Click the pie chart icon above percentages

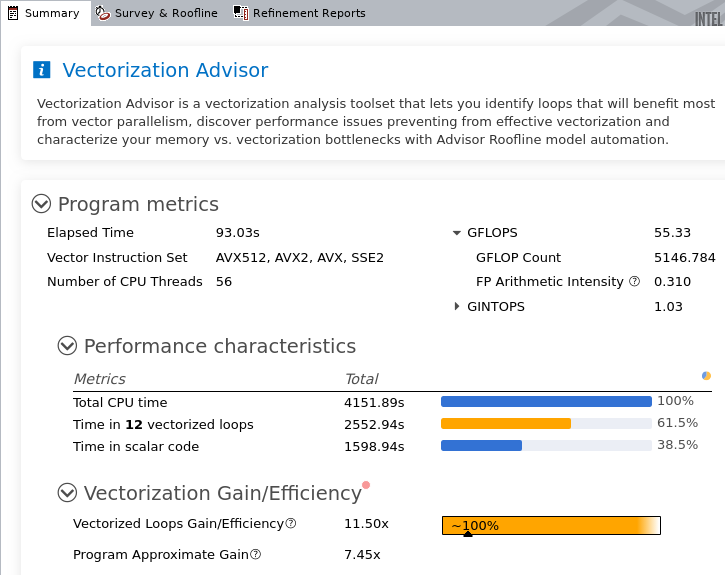[x=706, y=376]
